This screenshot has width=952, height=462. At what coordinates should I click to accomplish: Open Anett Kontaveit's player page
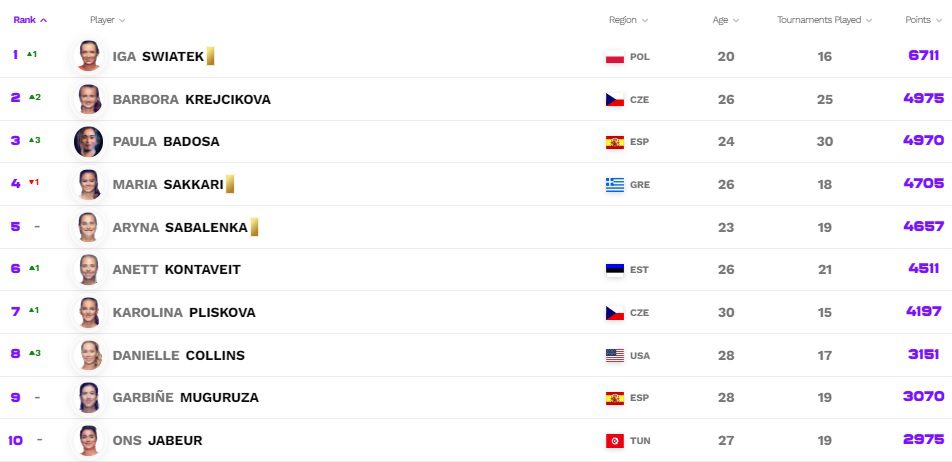click(x=177, y=270)
